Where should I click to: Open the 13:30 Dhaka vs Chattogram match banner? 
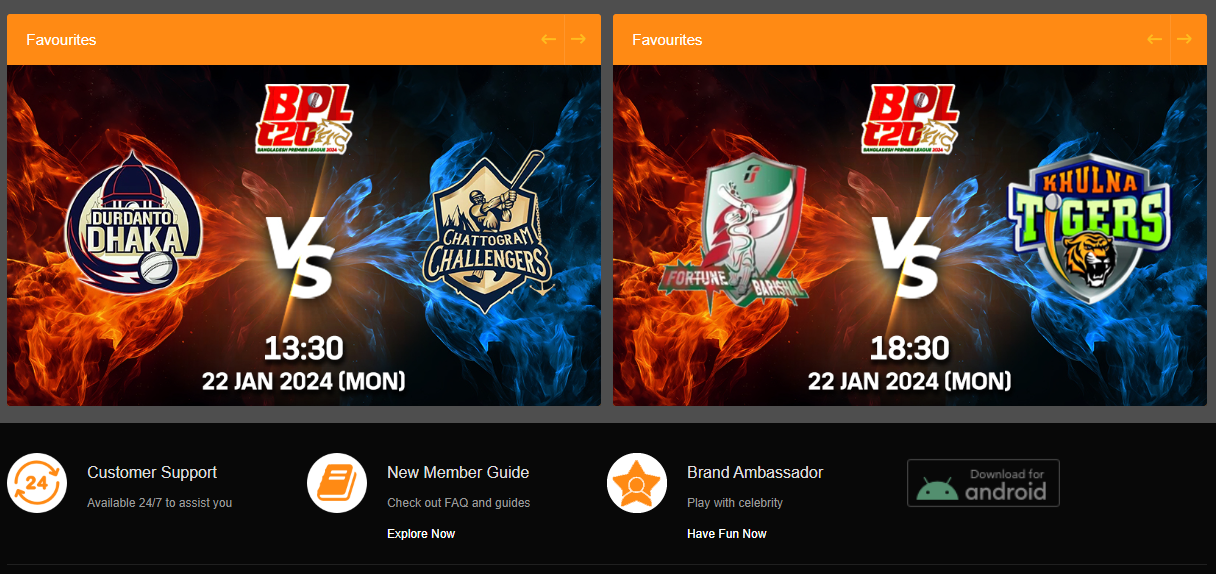(x=304, y=235)
